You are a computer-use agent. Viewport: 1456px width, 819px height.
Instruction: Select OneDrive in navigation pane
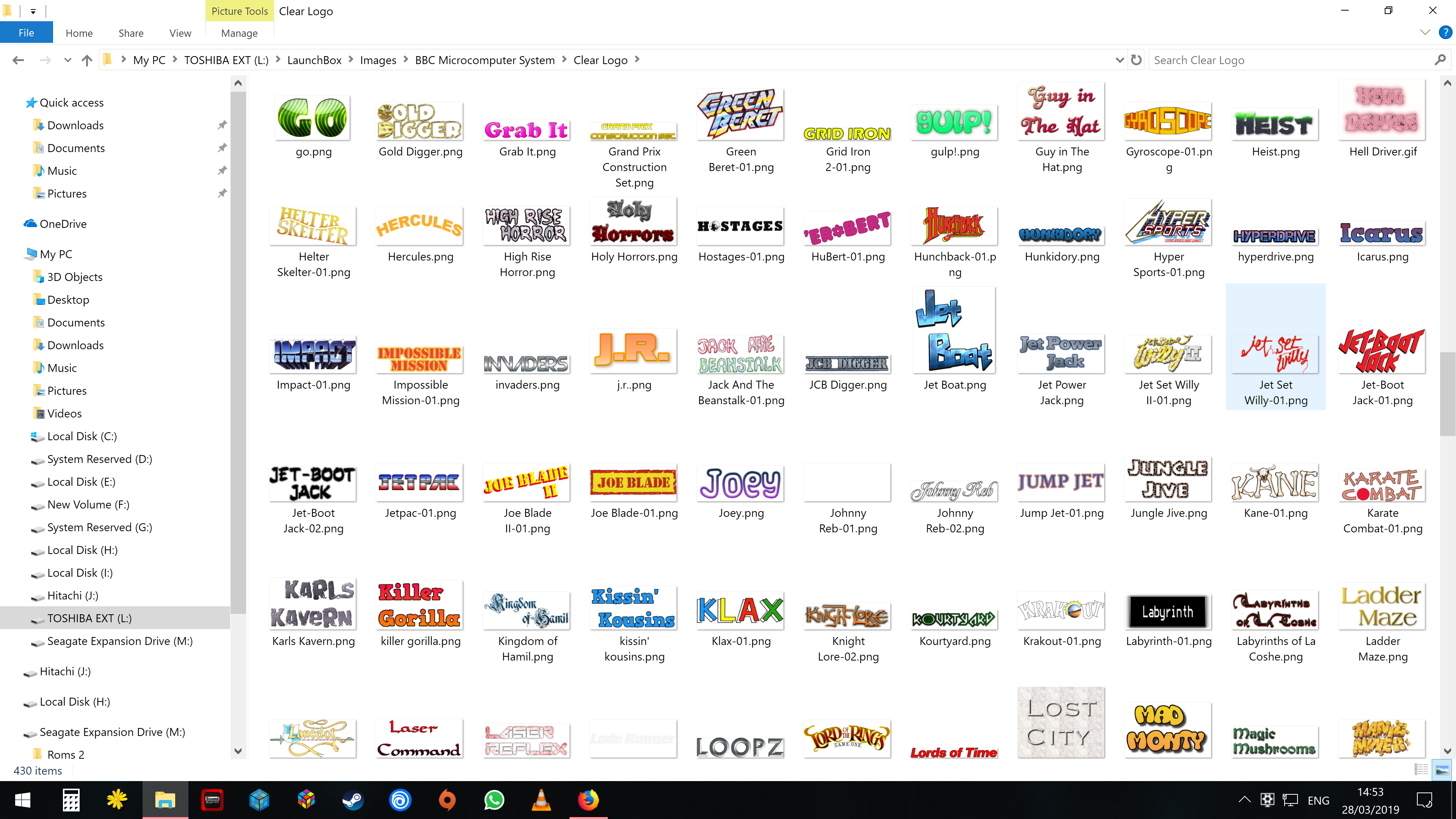63,224
